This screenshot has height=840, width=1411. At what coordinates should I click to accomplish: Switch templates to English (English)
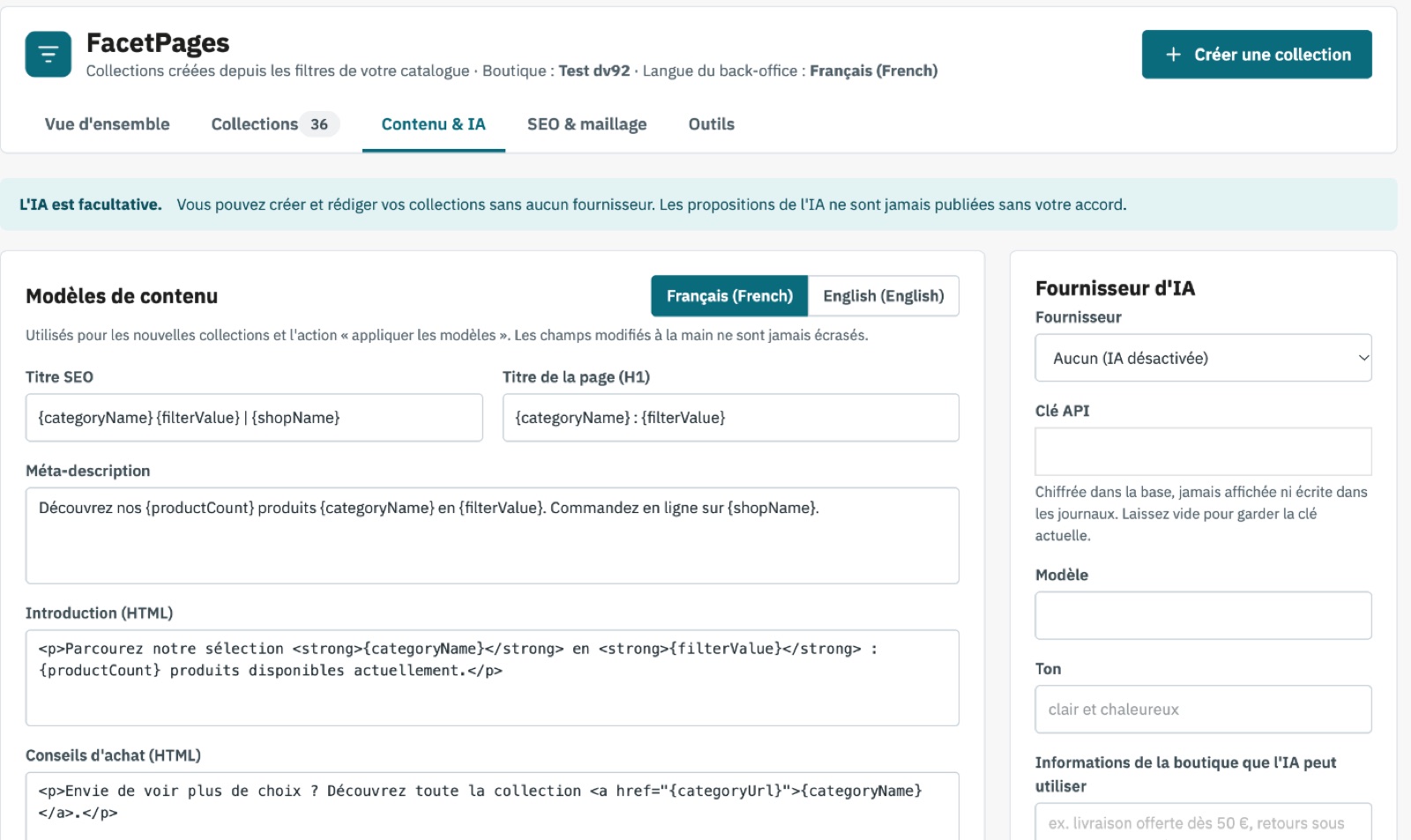pos(884,296)
